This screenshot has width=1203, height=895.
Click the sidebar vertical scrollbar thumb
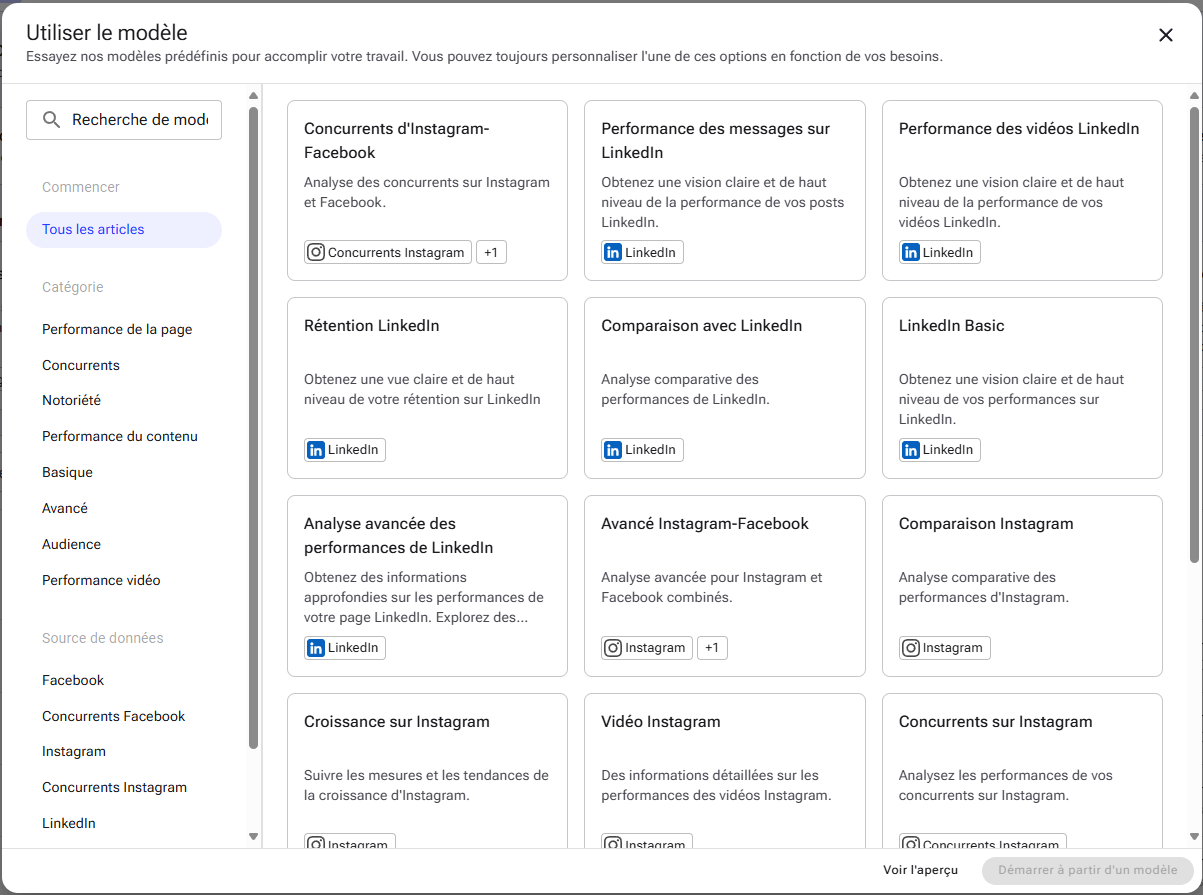[253, 428]
